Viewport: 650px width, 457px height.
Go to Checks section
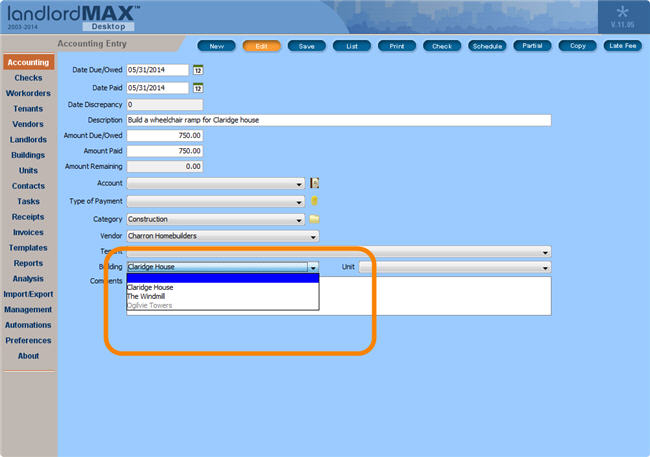28,78
